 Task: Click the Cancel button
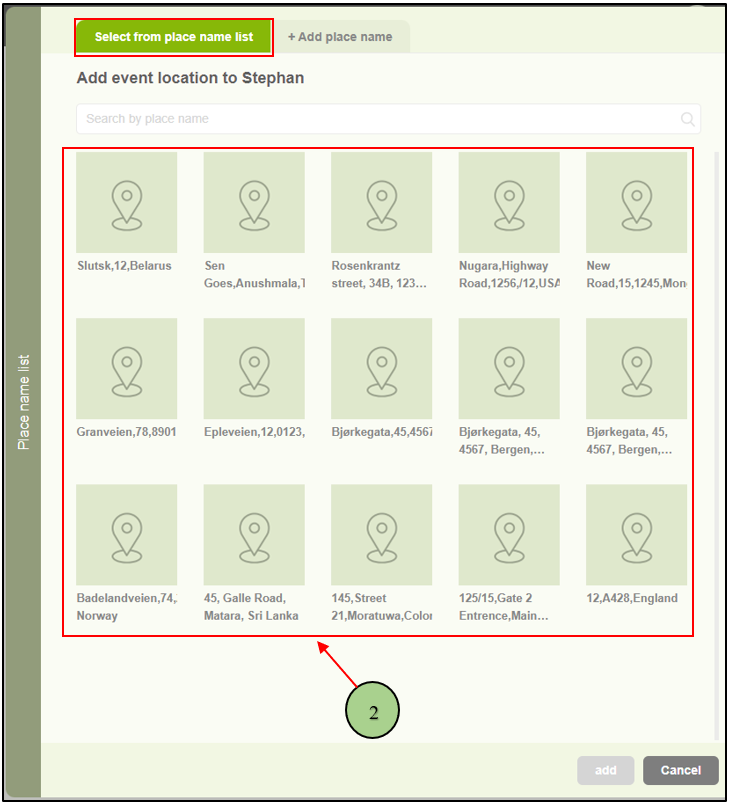[x=680, y=770]
